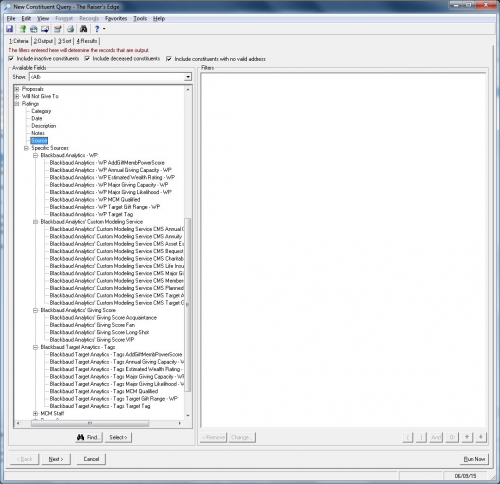Select Giving Score VIP field
The height and width of the screenshot is (484, 500).
92,340
